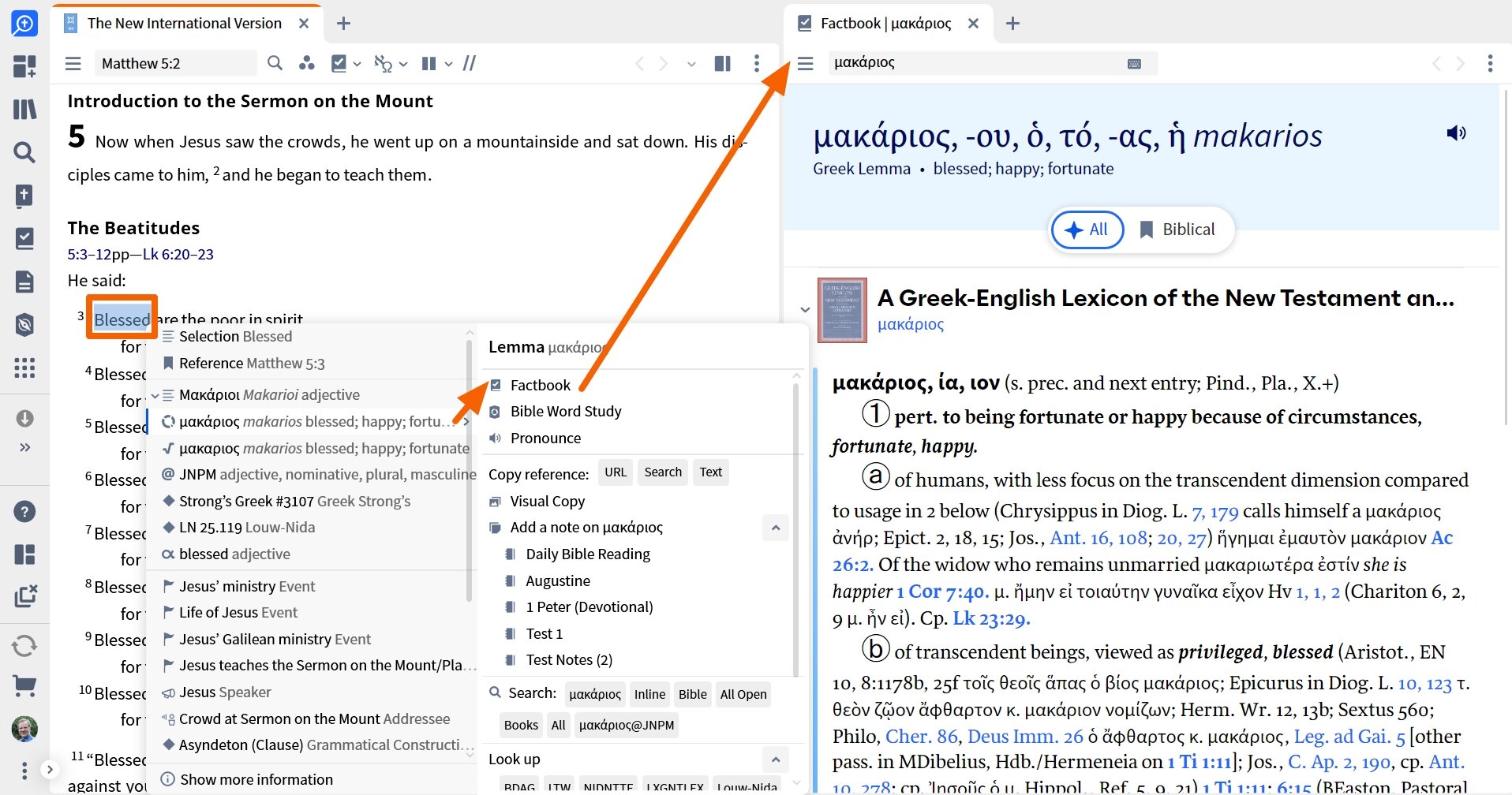Open the interlinear options dropdown arrow
The width and height of the screenshot is (1512, 795).
coord(403,64)
